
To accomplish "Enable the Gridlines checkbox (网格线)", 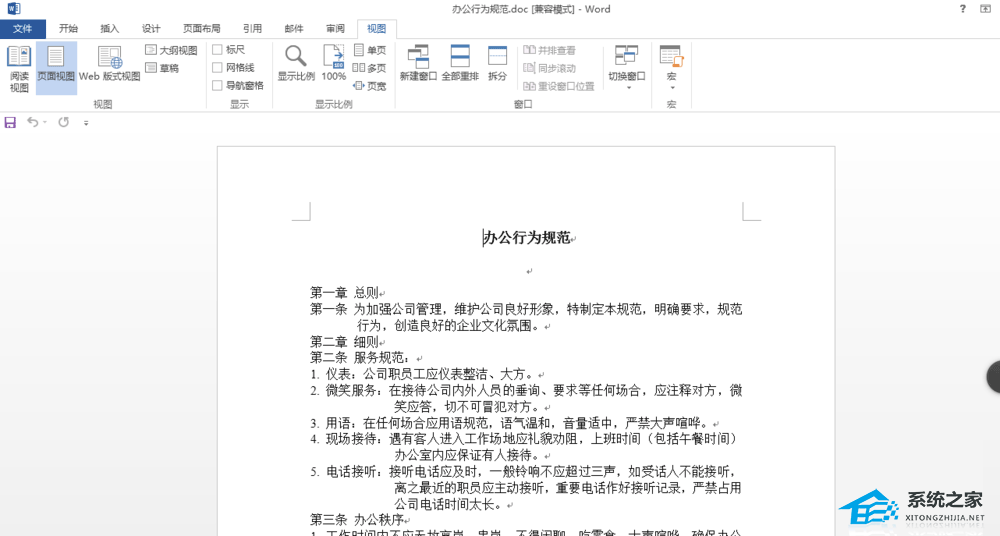I will click(217, 68).
